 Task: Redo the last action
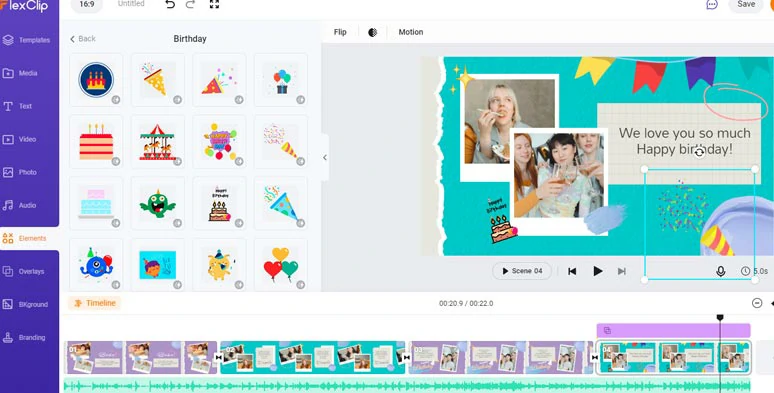(x=190, y=4)
